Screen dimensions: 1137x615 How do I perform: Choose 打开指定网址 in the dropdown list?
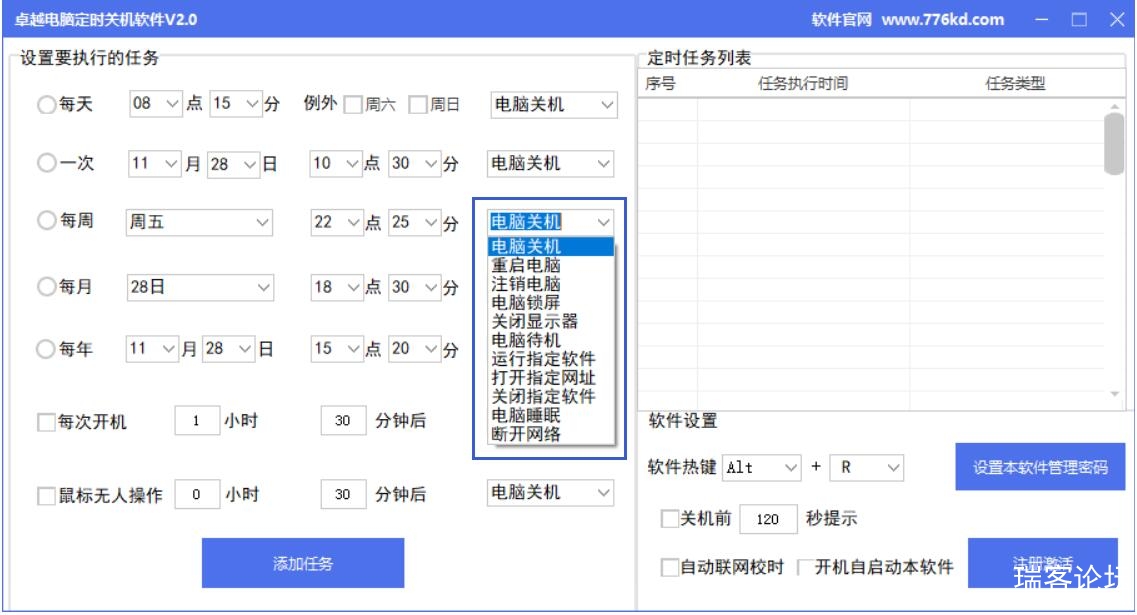click(x=551, y=379)
